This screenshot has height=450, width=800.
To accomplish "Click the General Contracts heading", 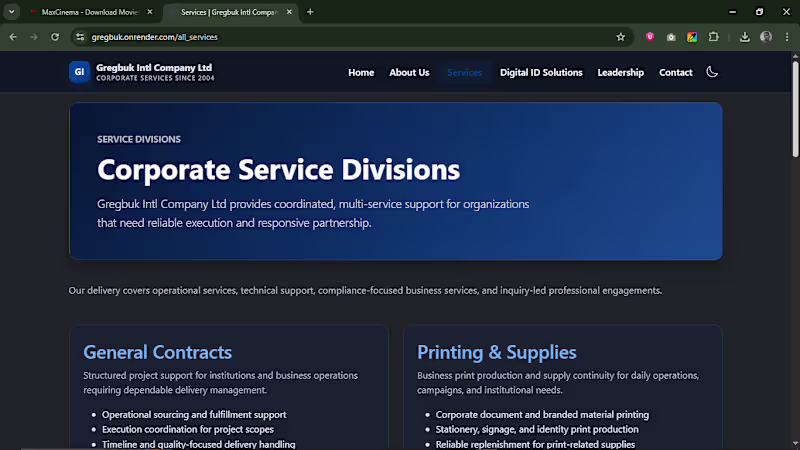I will coord(158,352).
